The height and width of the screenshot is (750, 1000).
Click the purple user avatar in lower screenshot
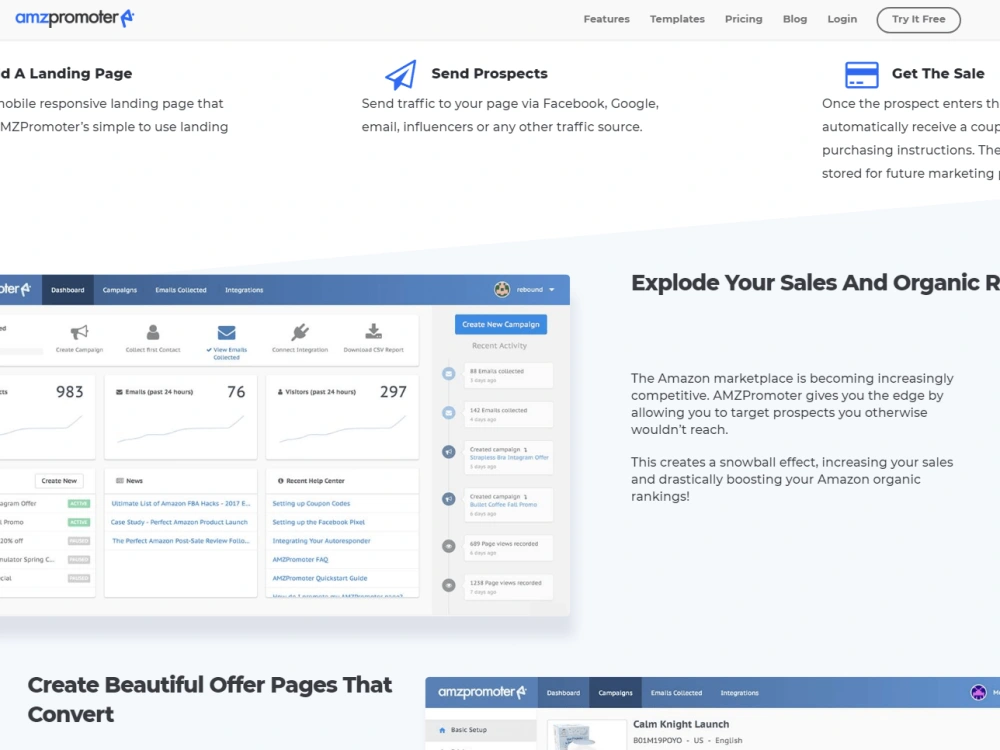[x=978, y=692]
